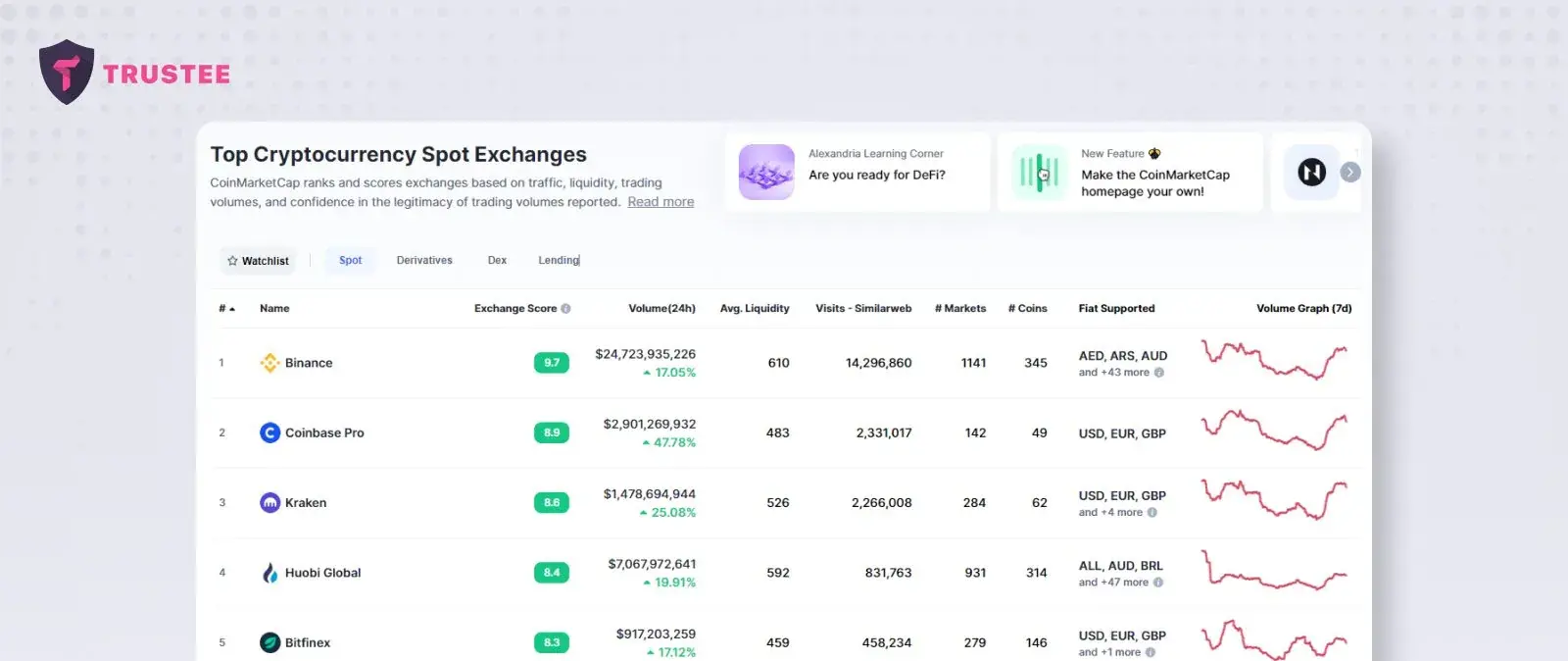Expand Huobi Global's +47 more fiat list
1568x661 pixels.
coord(1121,583)
